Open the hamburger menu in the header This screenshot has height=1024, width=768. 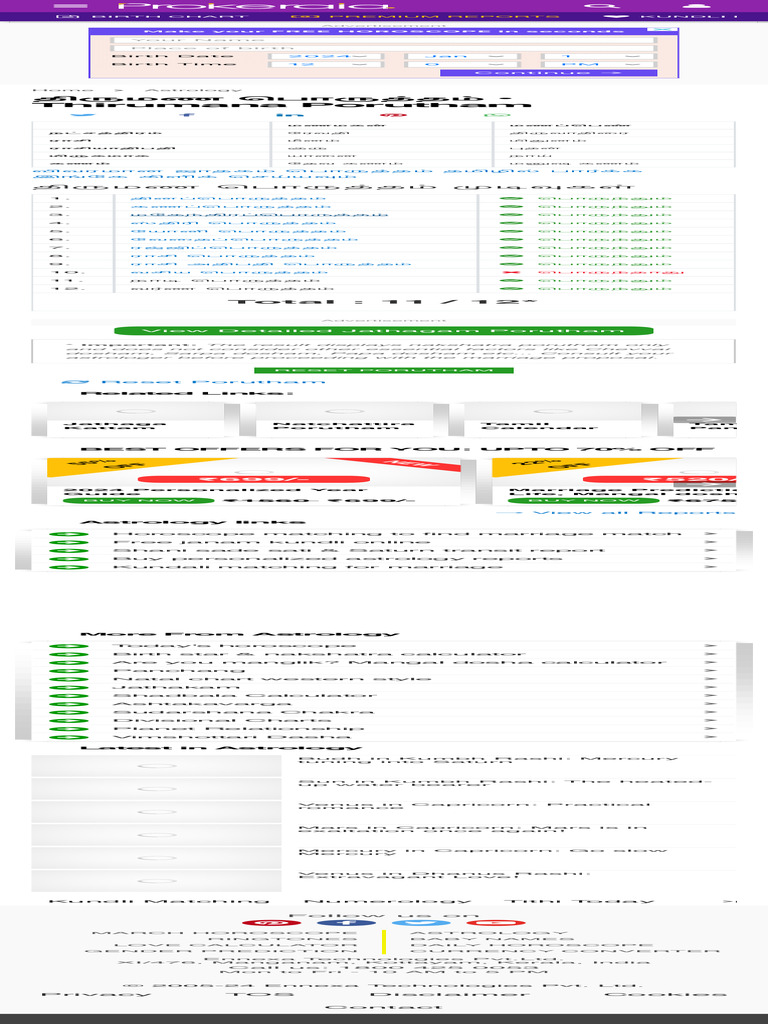pos(71,6)
